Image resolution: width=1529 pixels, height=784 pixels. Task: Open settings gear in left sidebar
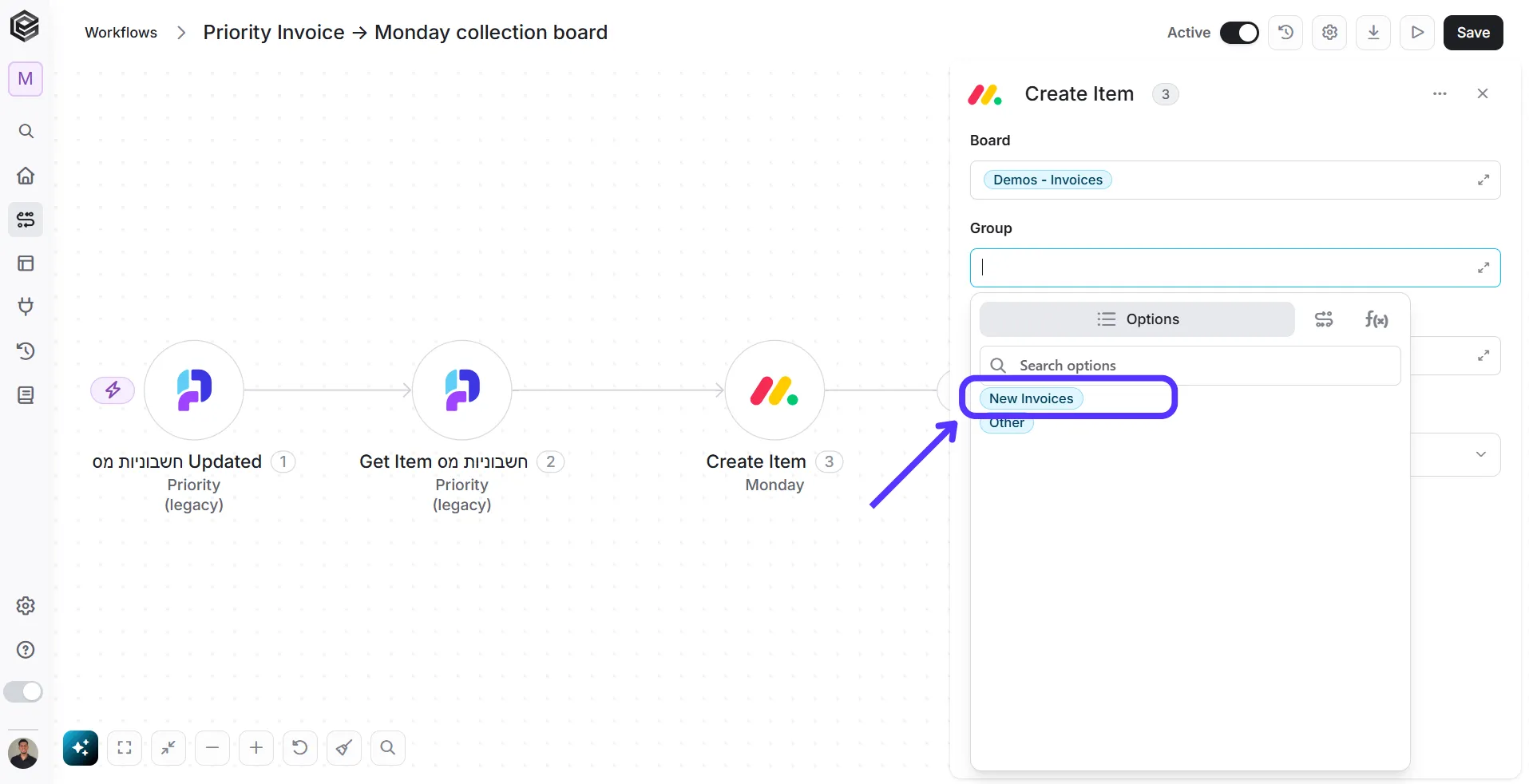(26, 606)
